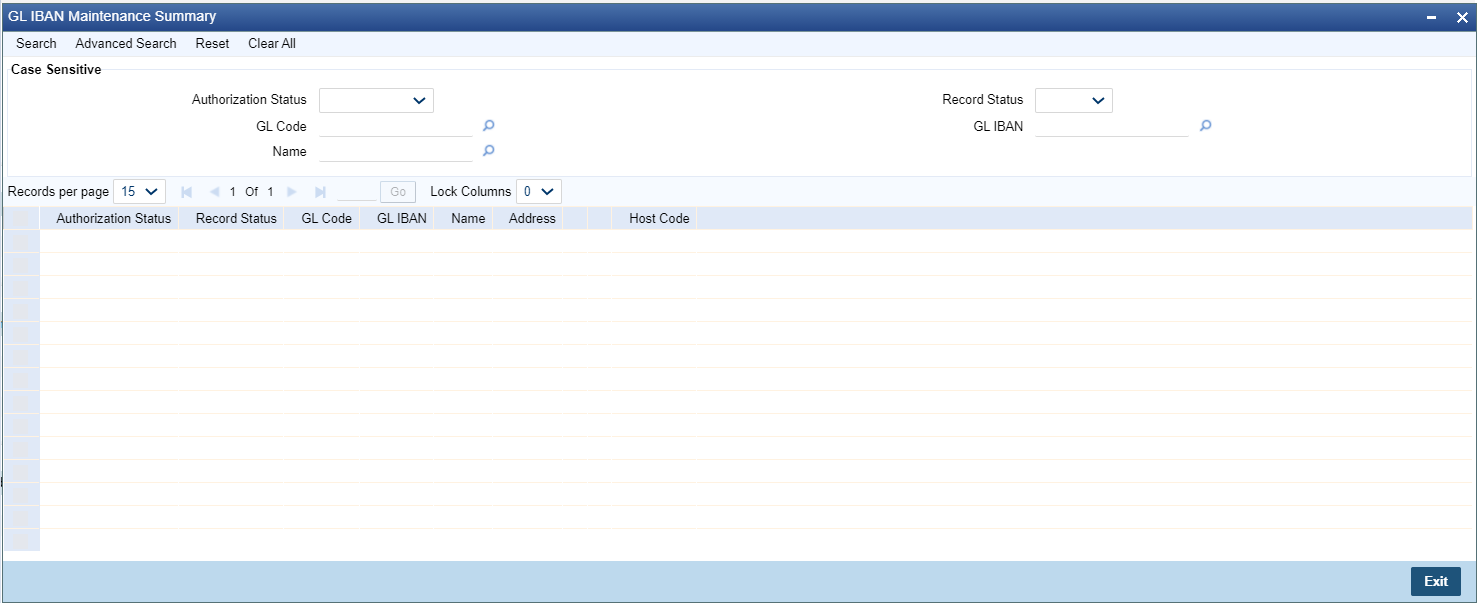The image size is (1479, 603).
Task: Click the Exit button
Action: (1436, 581)
